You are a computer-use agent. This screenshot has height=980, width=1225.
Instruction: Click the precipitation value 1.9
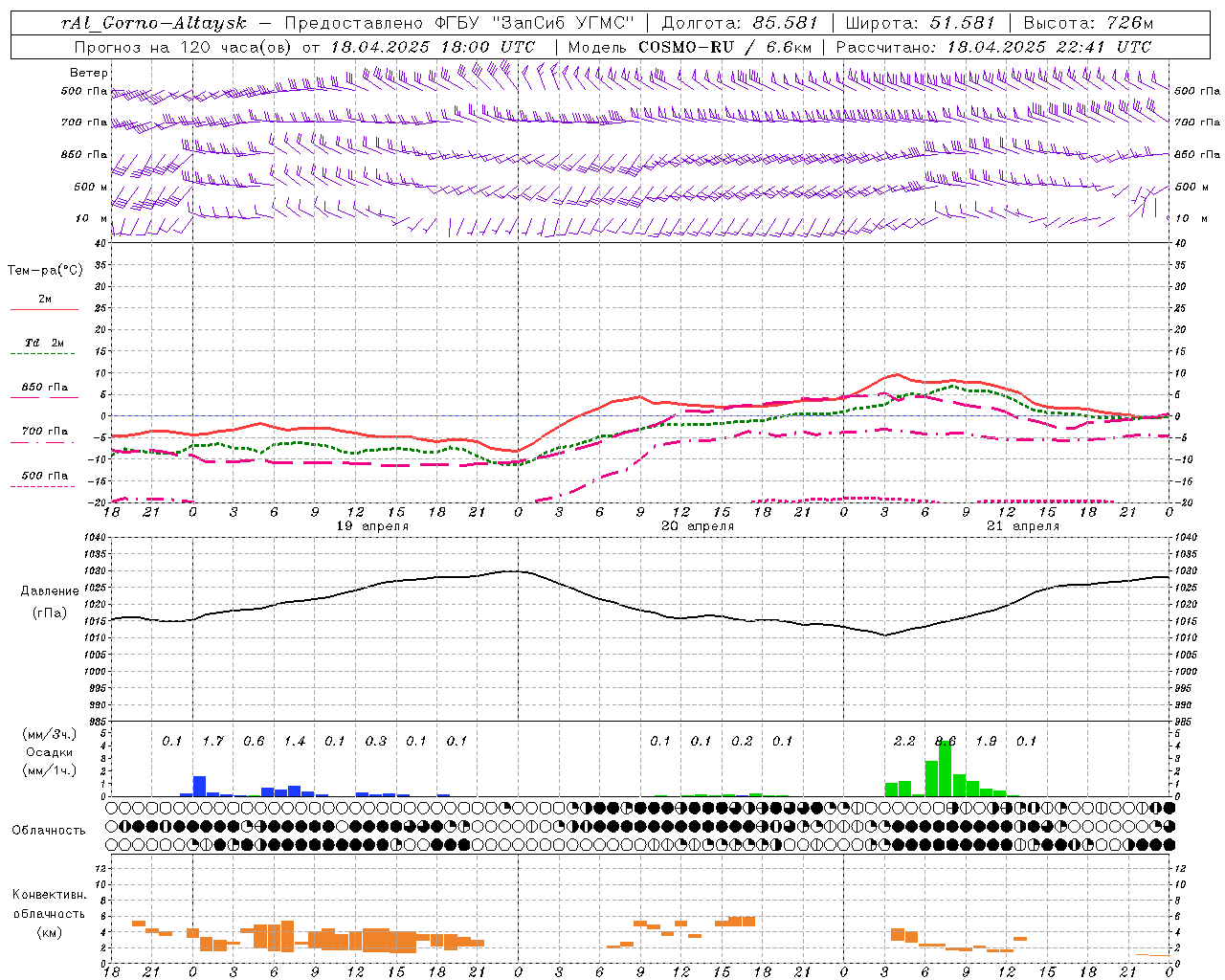pos(986,742)
